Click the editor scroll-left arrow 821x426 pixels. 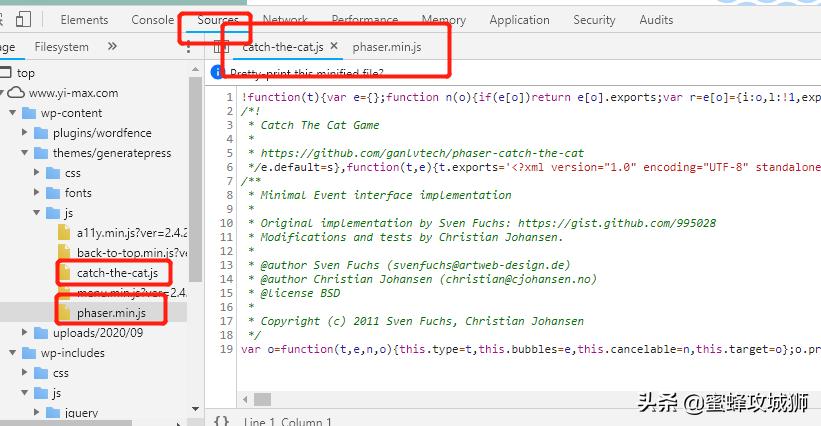coord(245,400)
